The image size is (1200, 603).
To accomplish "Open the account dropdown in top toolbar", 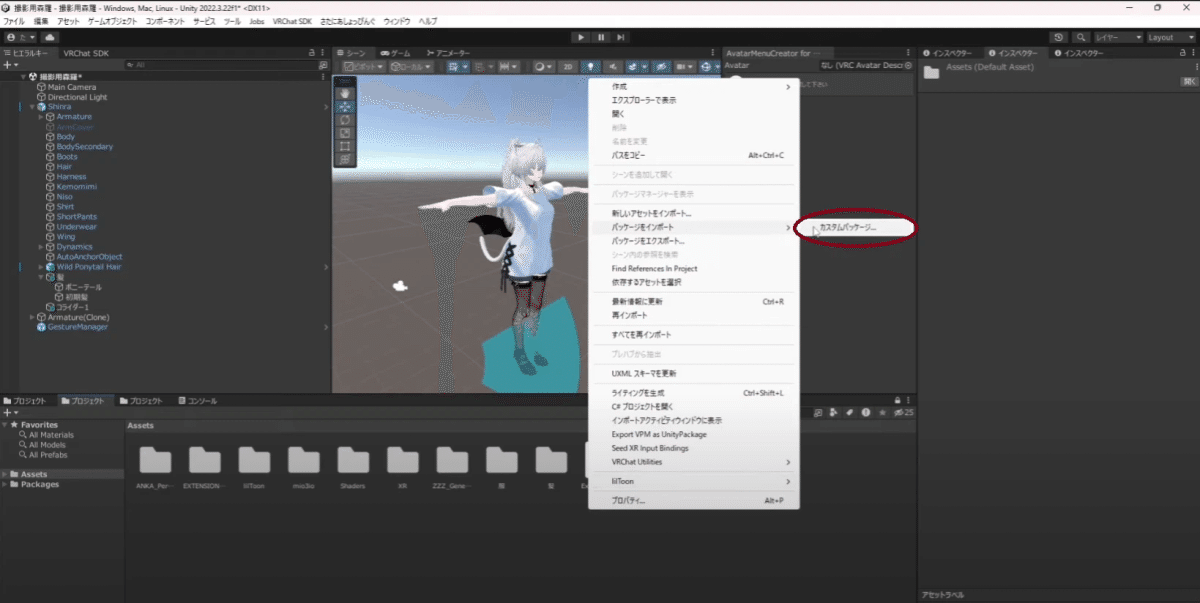I will (x=19, y=37).
